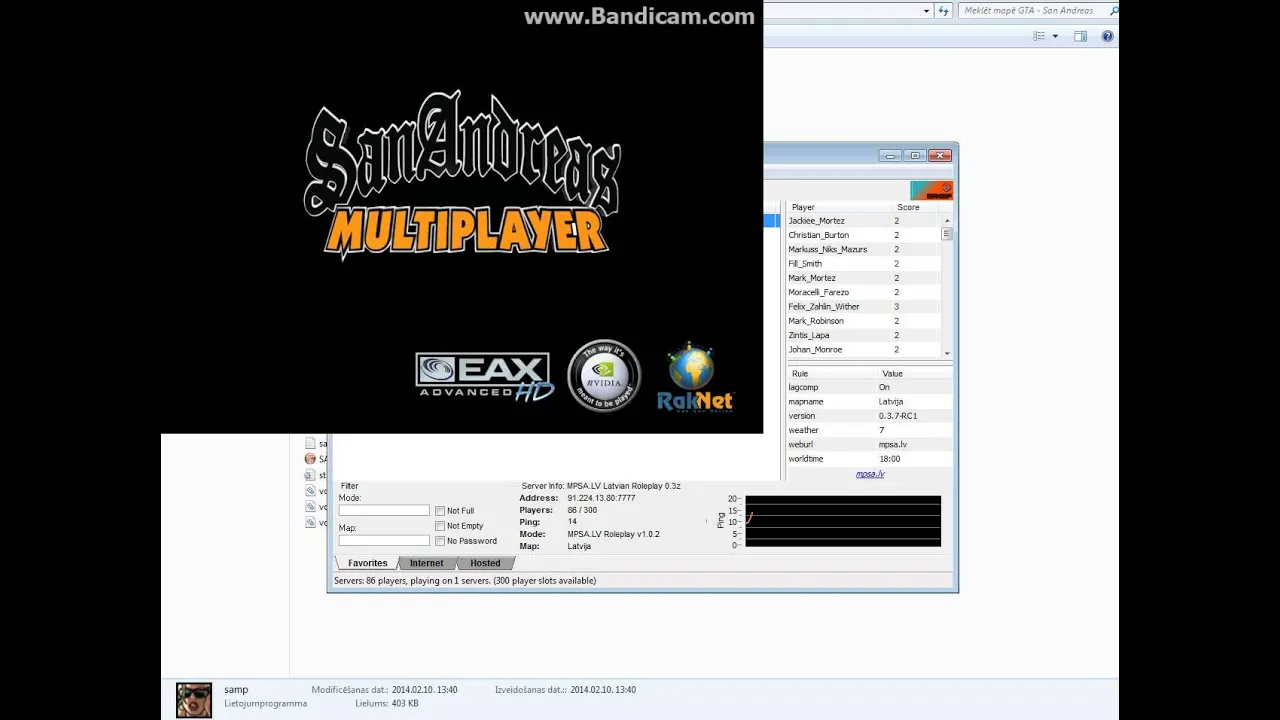The width and height of the screenshot is (1280, 720).
Task: Click the mapname rule row
Action: [869, 401]
